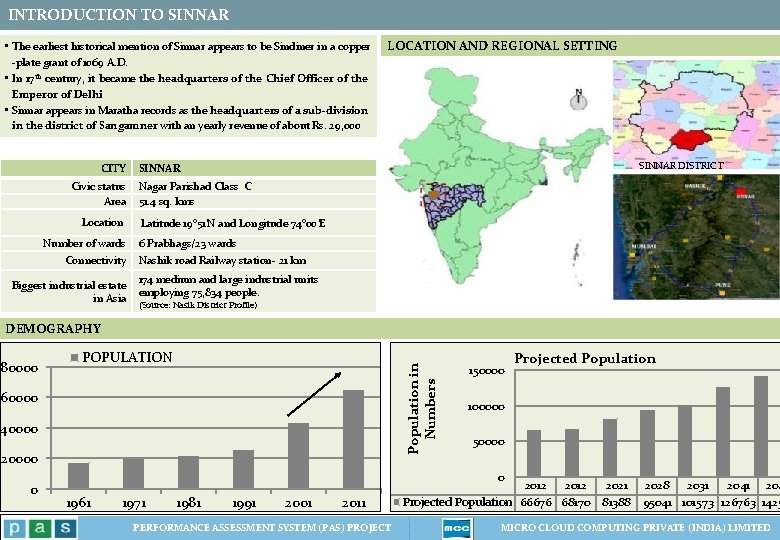Select the 2011 population bar

point(354,440)
